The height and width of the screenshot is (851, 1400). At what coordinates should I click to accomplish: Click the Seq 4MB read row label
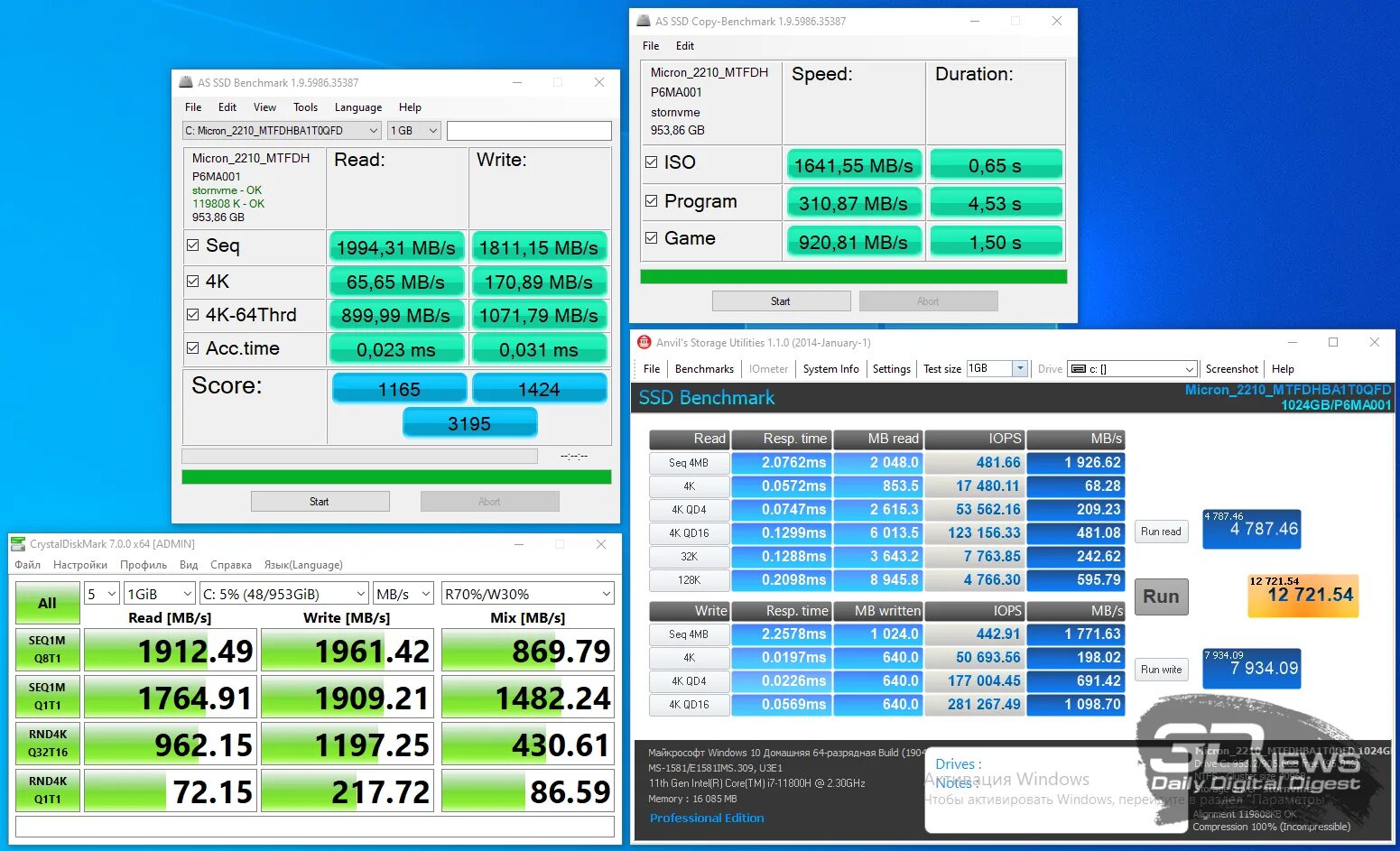[x=689, y=463]
